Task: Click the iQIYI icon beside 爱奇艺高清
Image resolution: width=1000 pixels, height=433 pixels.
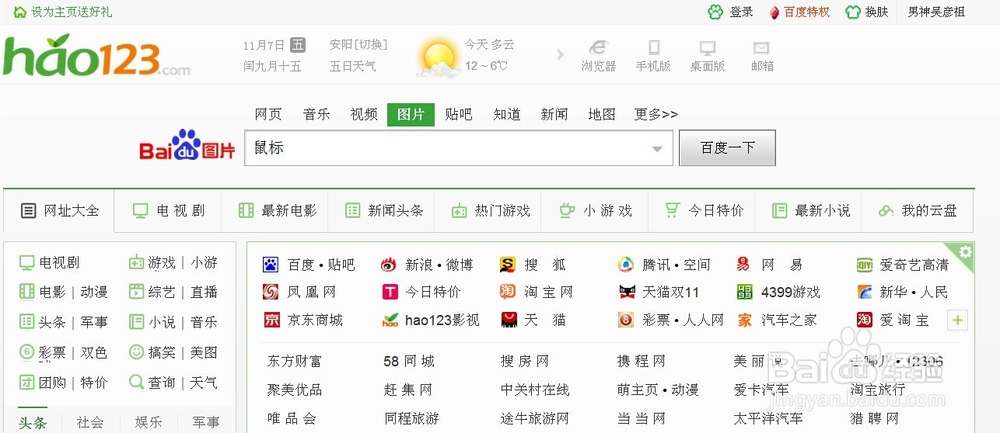Action: point(864,265)
